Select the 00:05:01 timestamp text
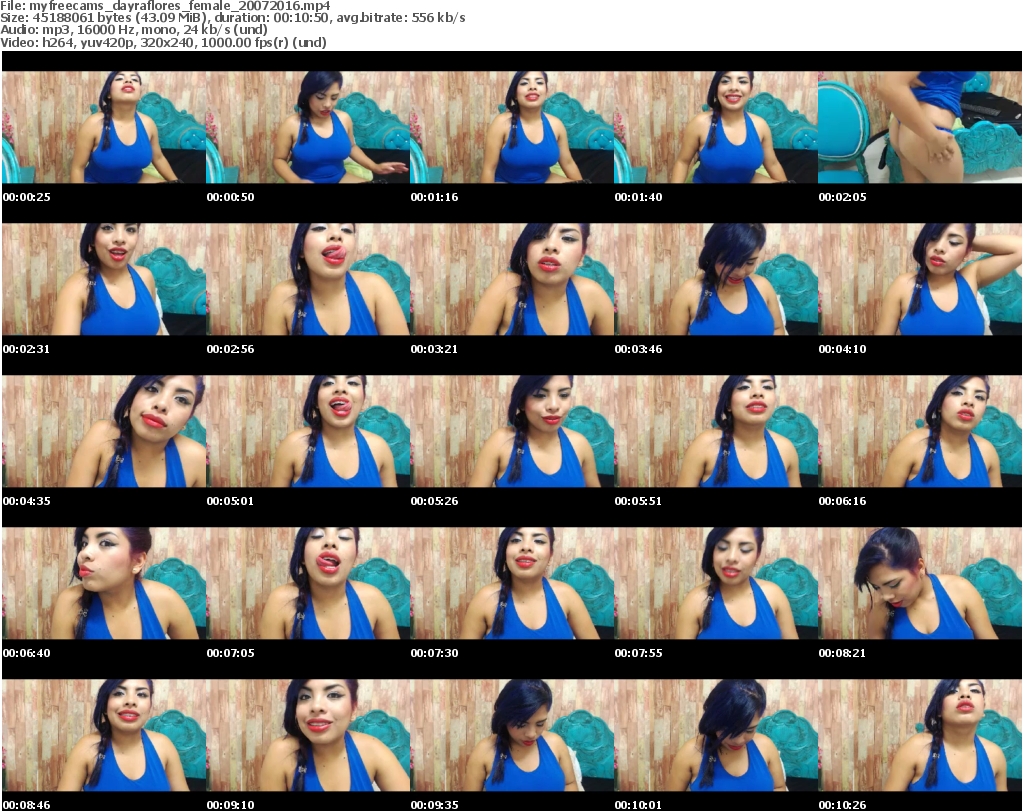The height and width of the screenshot is (811, 1024). pos(231,501)
